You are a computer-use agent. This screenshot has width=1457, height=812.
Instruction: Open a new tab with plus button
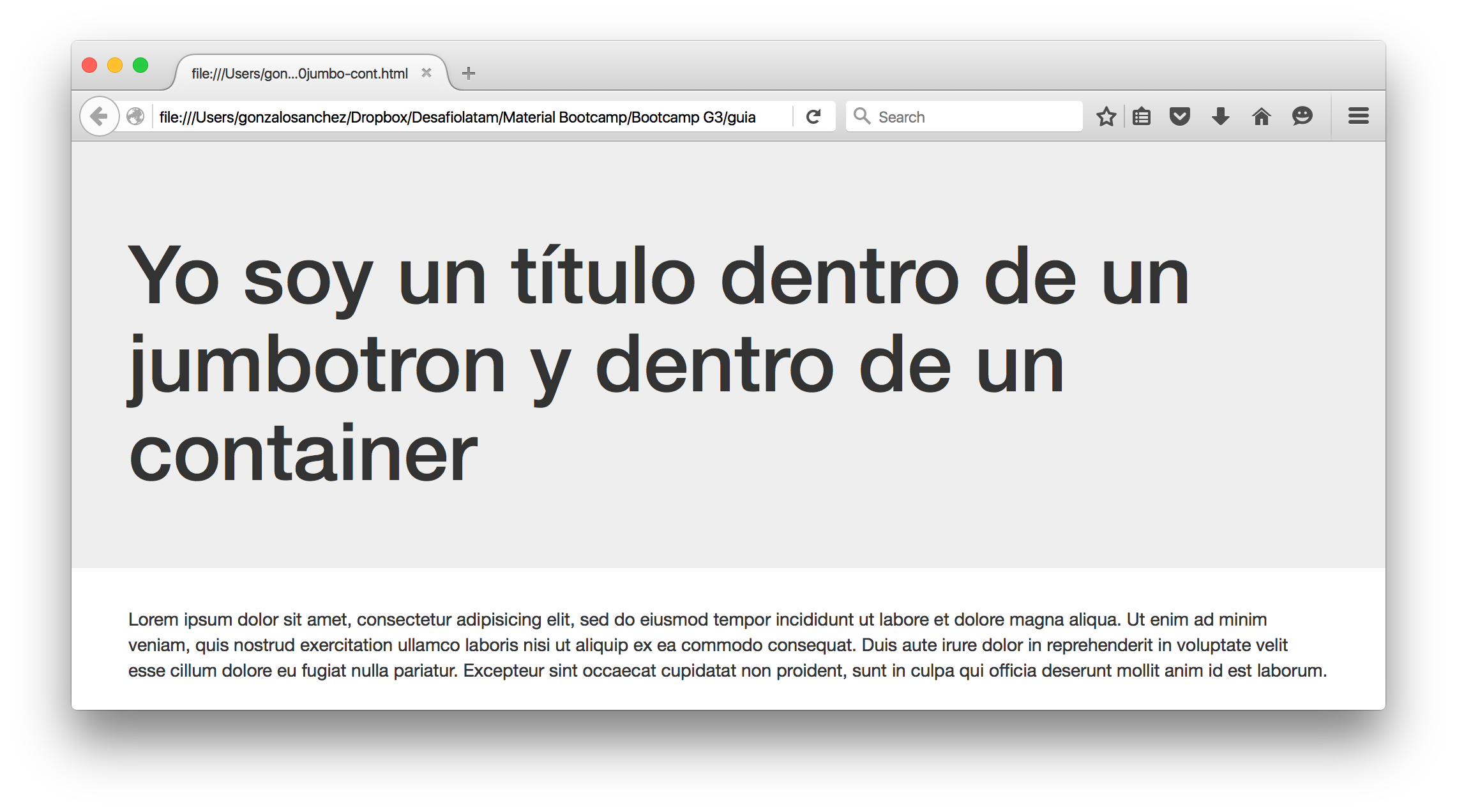[469, 73]
